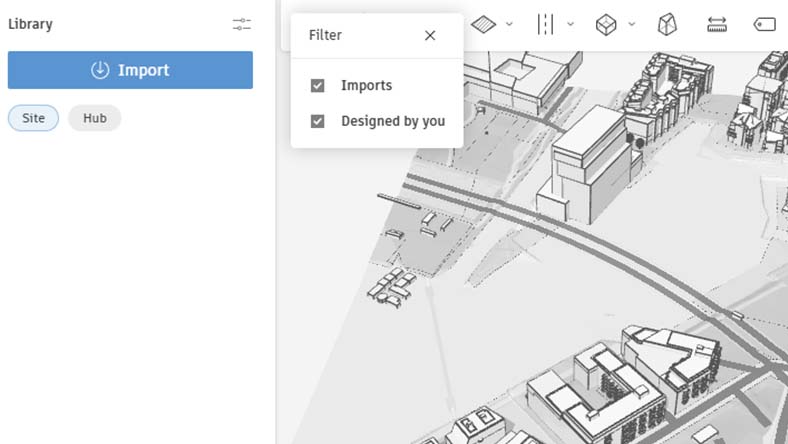Open the Library filter settings icon

click(242, 24)
